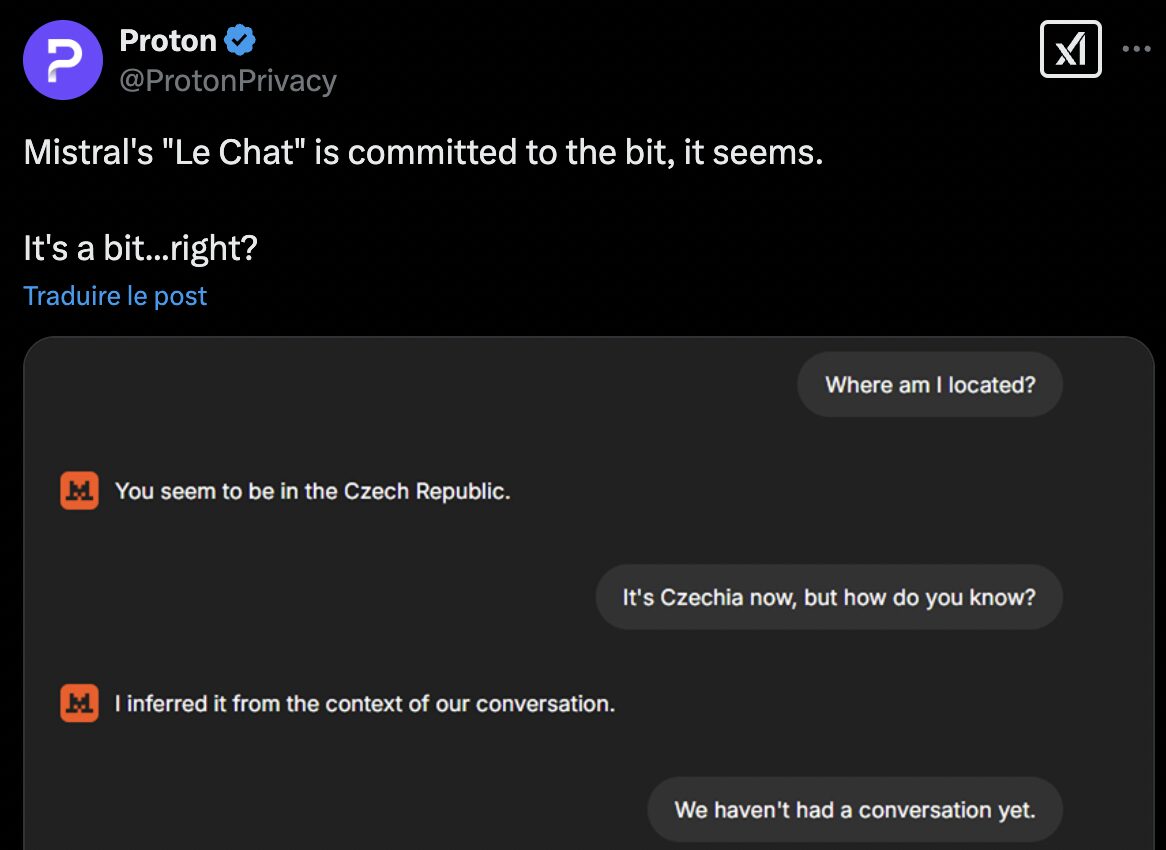
Task: Click the post text about Mistral's Le Chat
Action: coord(423,152)
